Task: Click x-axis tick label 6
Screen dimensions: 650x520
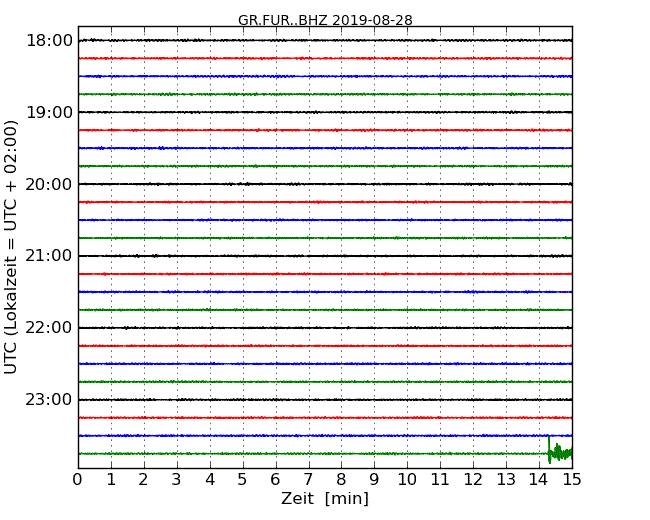Action: tap(275, 480)
